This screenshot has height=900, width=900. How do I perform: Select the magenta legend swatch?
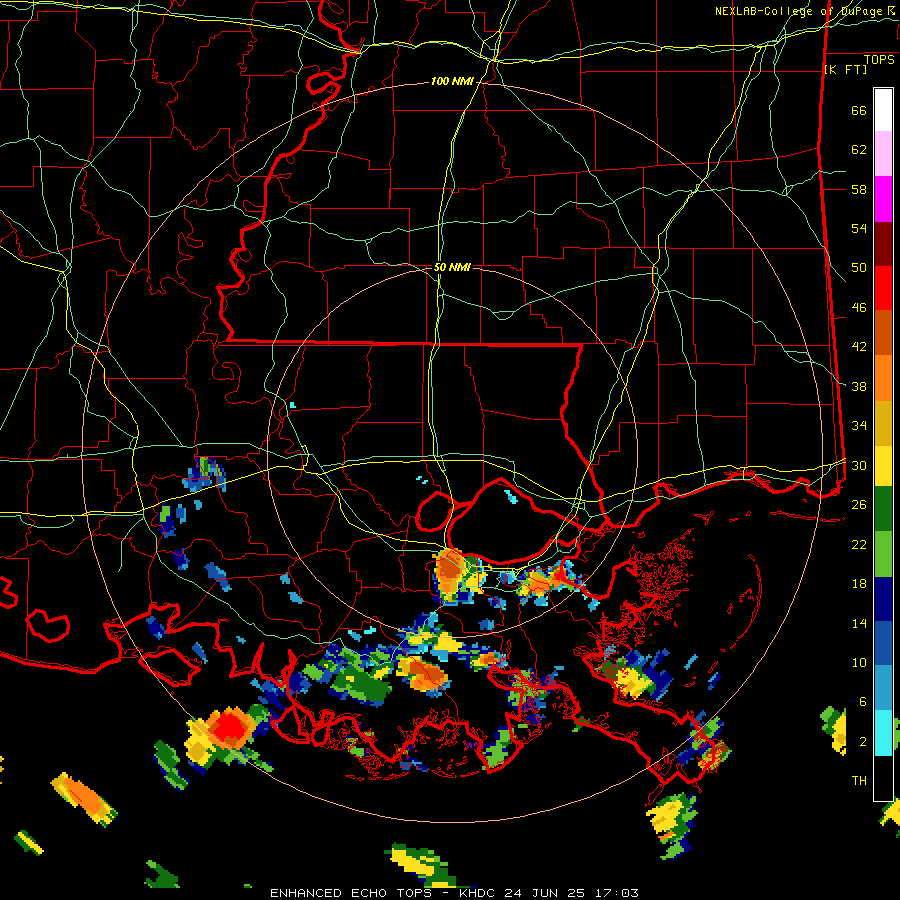883,199
